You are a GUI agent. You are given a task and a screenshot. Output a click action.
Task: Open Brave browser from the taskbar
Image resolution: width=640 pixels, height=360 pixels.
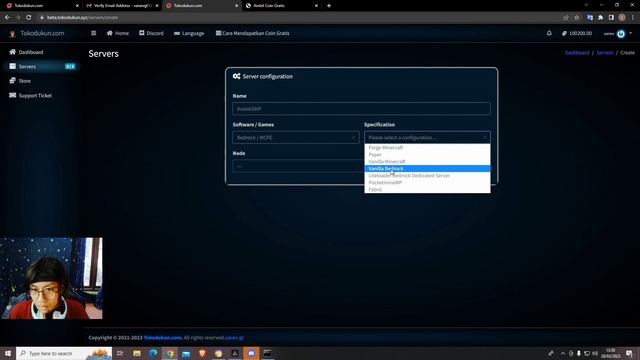[x=202, y=353]
